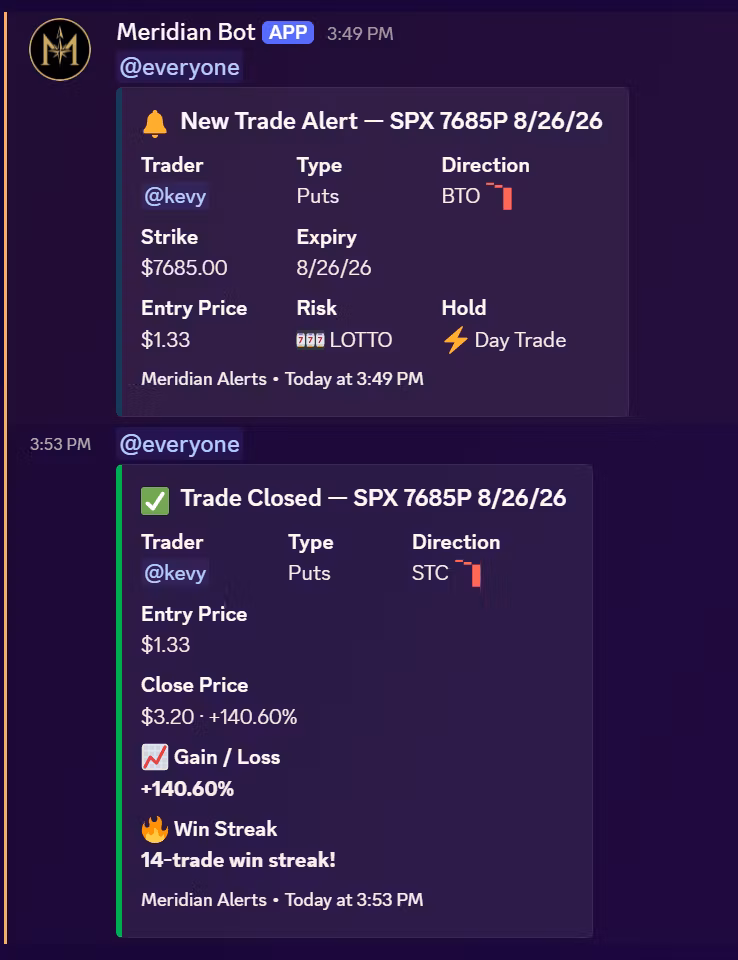The height and width of the screenshot is (960, 738).
Task: Click the New Trade Alert embed title
Action: [x=391, y=121]
